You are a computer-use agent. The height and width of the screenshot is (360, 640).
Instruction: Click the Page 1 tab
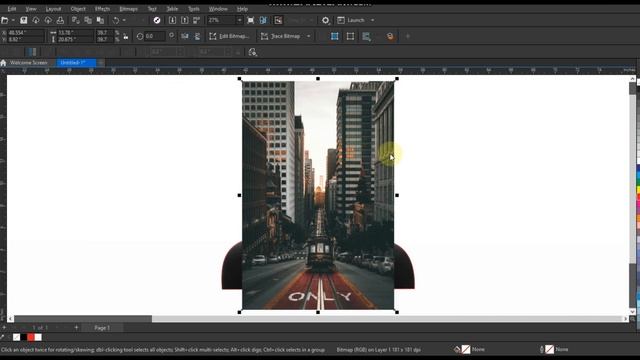102,328
